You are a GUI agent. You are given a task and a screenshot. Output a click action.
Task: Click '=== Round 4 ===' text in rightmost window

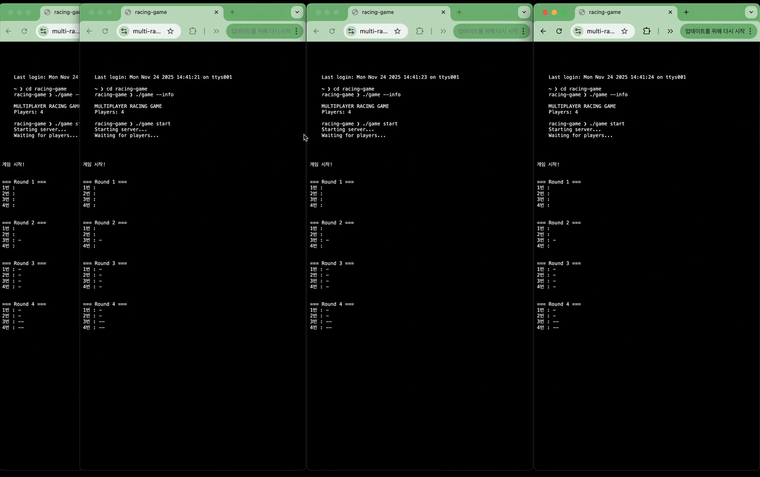click(x=559, y=304)
